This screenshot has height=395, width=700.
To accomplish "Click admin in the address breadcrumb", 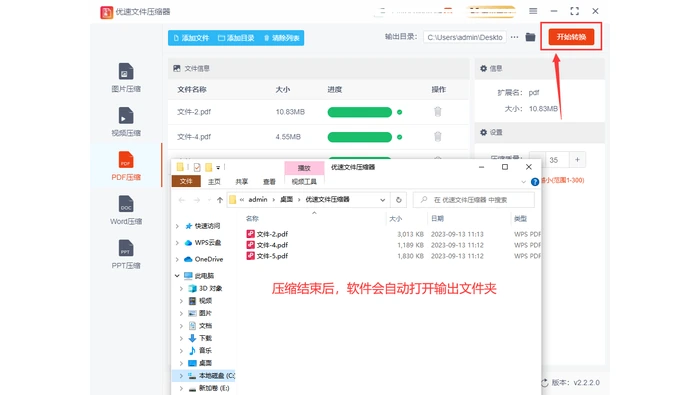I will click(x=258, y=200).
